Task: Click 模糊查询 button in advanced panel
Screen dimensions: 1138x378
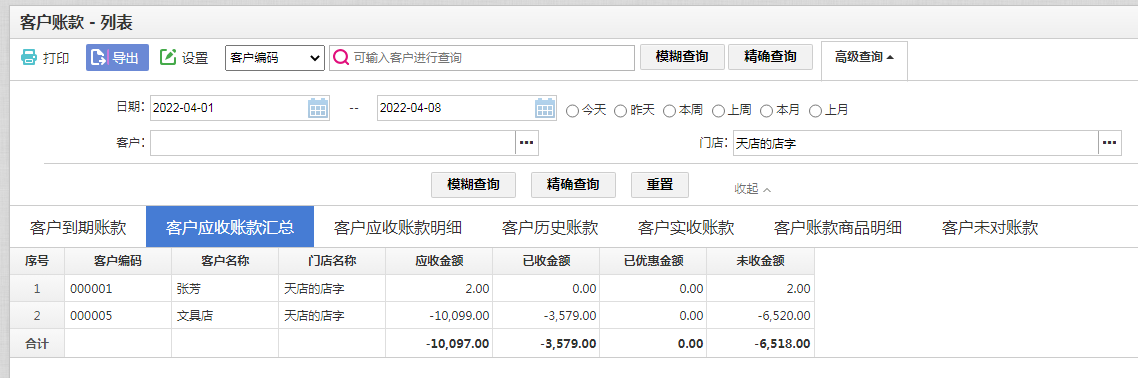Action: click(473, 184)
